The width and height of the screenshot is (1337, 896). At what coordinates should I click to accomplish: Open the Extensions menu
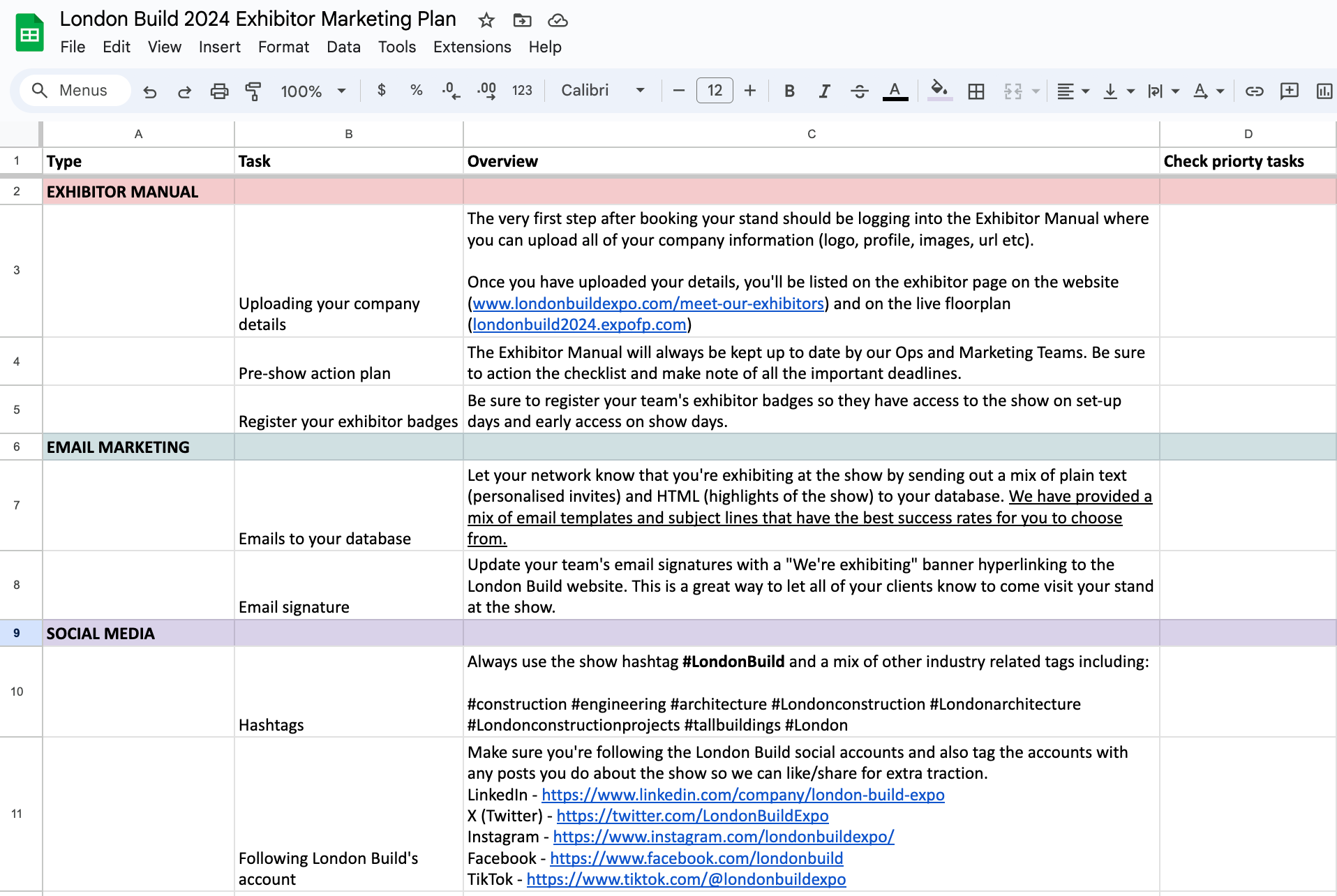pyautogui.click(x=472, y=47)
